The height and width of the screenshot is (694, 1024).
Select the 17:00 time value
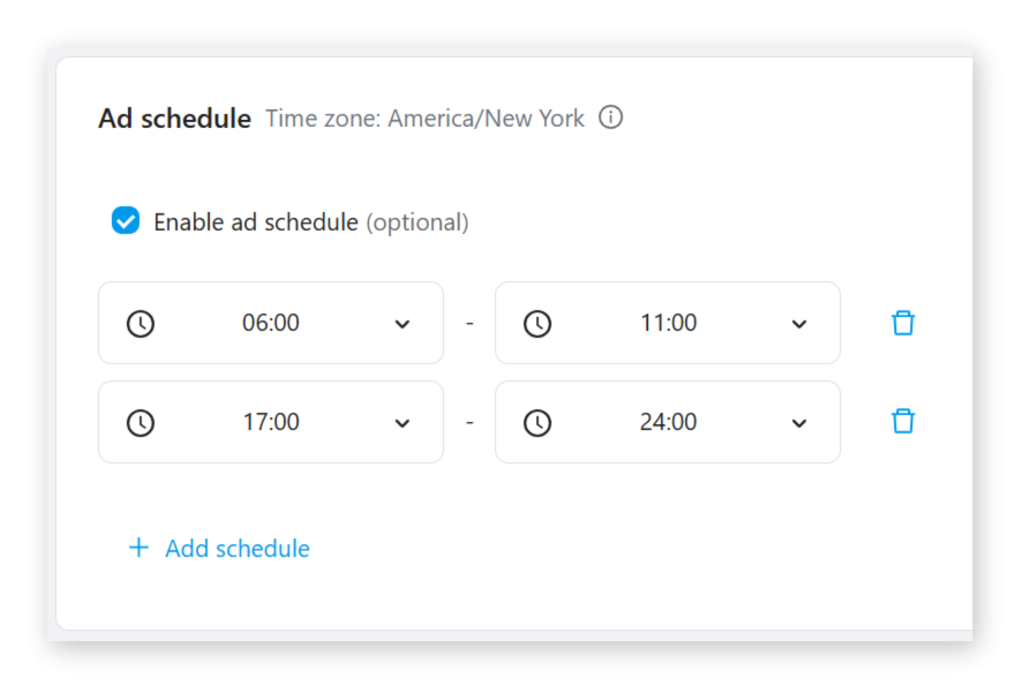[x=271, y=422]
